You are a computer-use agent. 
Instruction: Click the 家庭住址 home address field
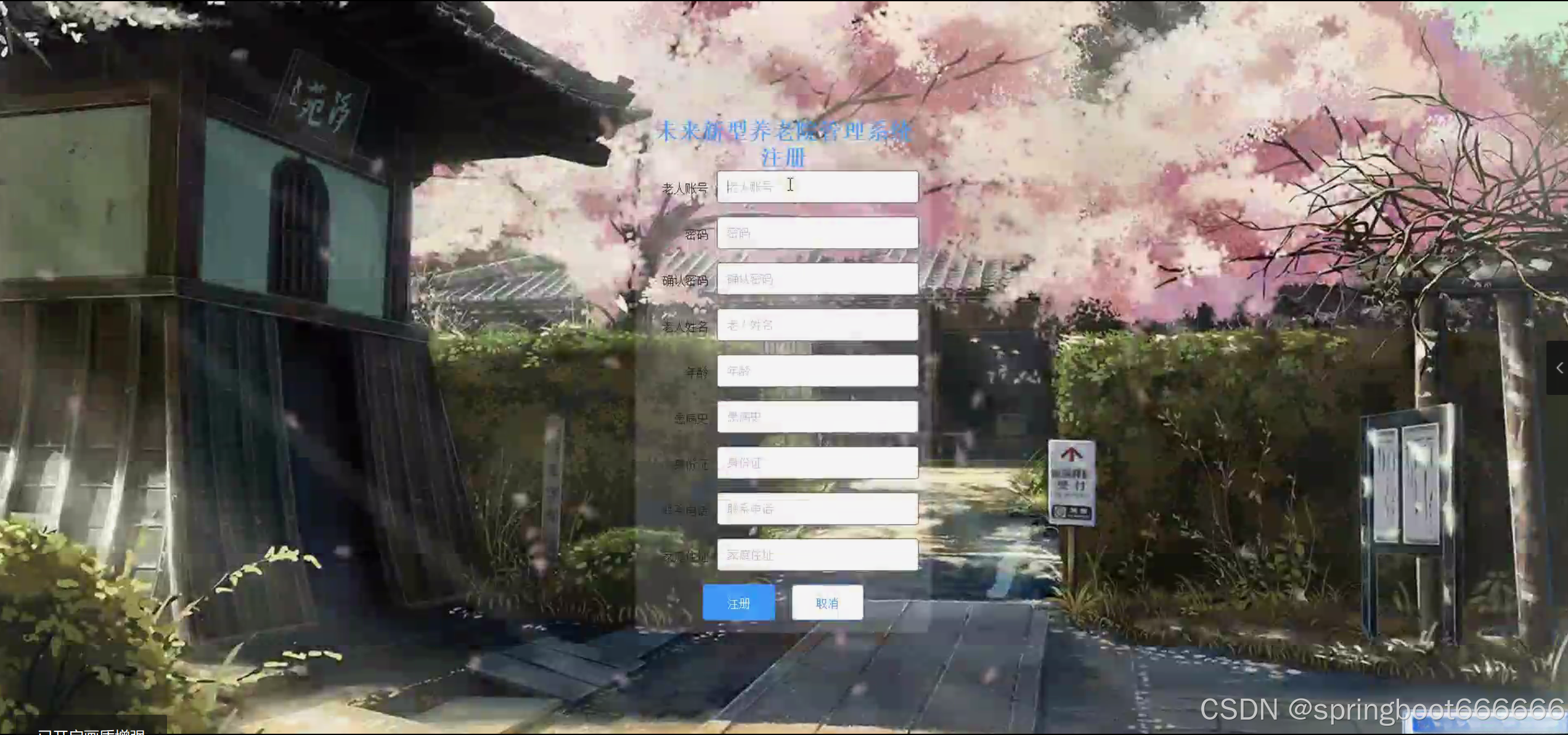[x=817, y=555]
